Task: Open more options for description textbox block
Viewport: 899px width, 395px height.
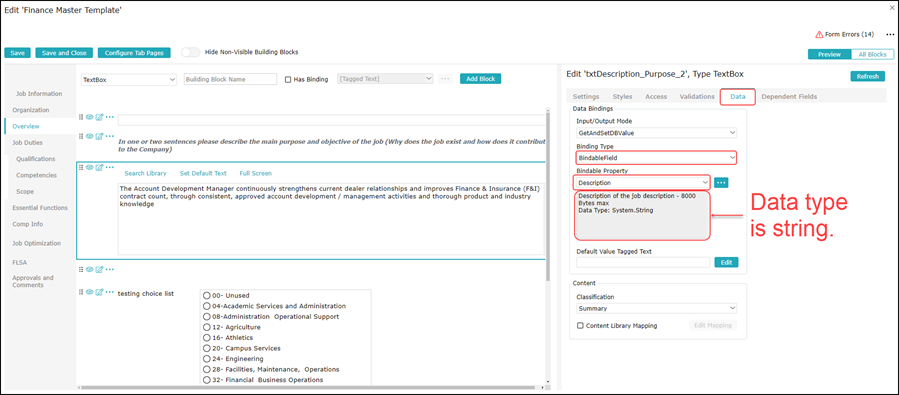Action: tap(110, 167)
